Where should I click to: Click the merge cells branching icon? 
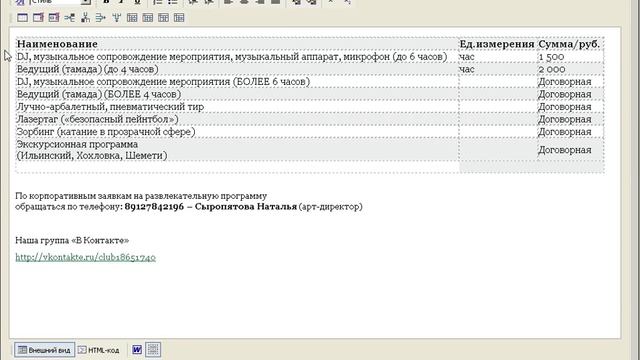point(69,18)
